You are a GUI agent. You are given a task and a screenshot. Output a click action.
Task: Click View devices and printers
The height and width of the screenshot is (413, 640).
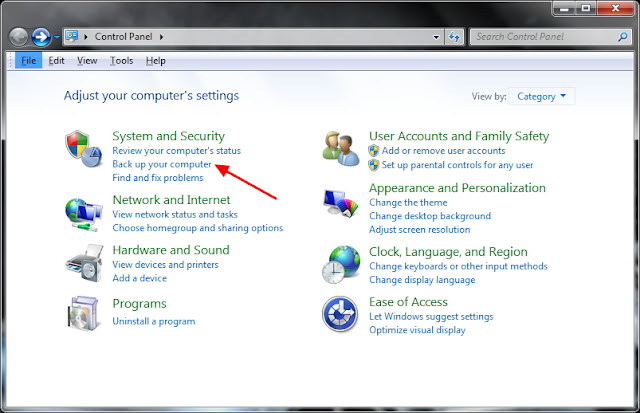click(x=165, y=264)
